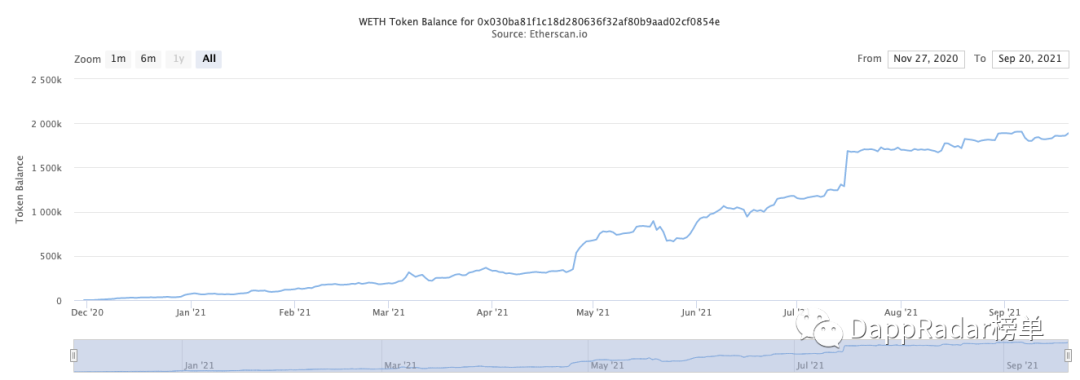The height and width of the screenshot is (380, 1080).
Task: Click the Jan '21 label in the navigator
Action: pos(200,365)
